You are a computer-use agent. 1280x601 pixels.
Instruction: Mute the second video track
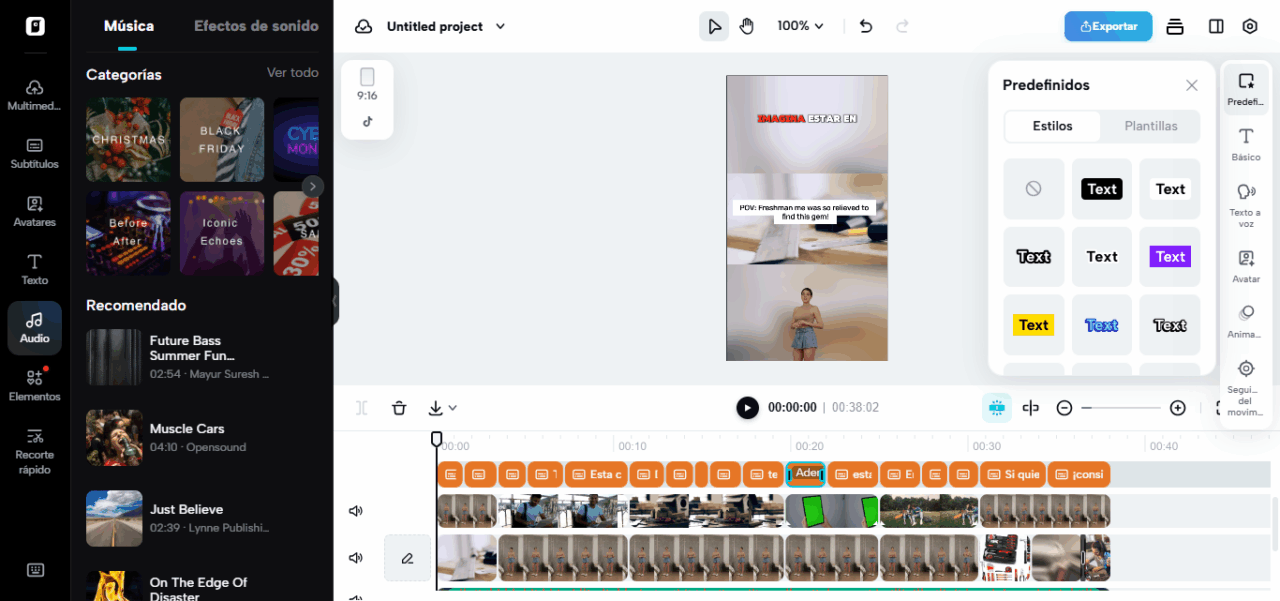355,558
